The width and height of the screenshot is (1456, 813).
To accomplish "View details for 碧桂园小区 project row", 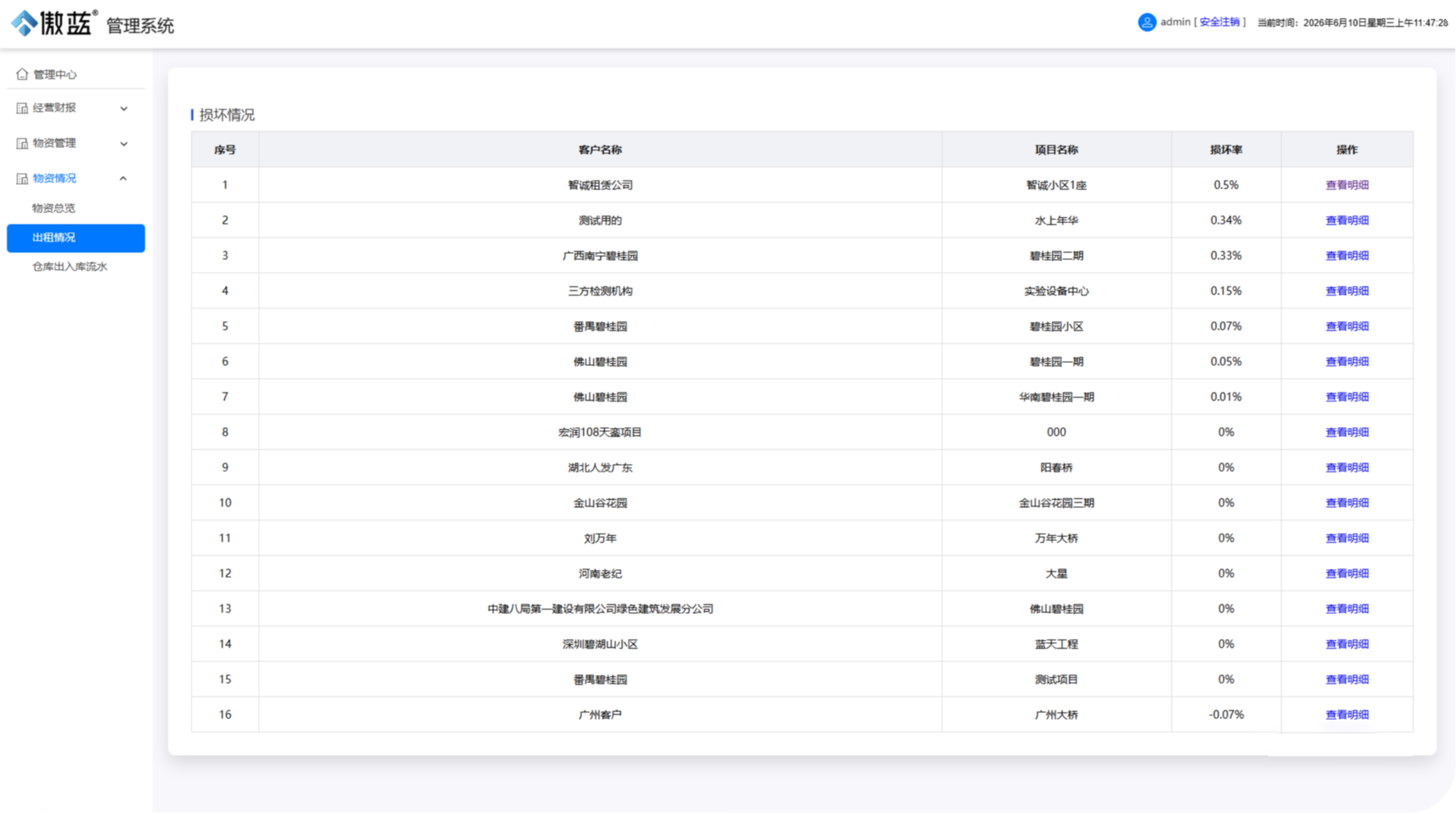I will [x=1346, y=326].
